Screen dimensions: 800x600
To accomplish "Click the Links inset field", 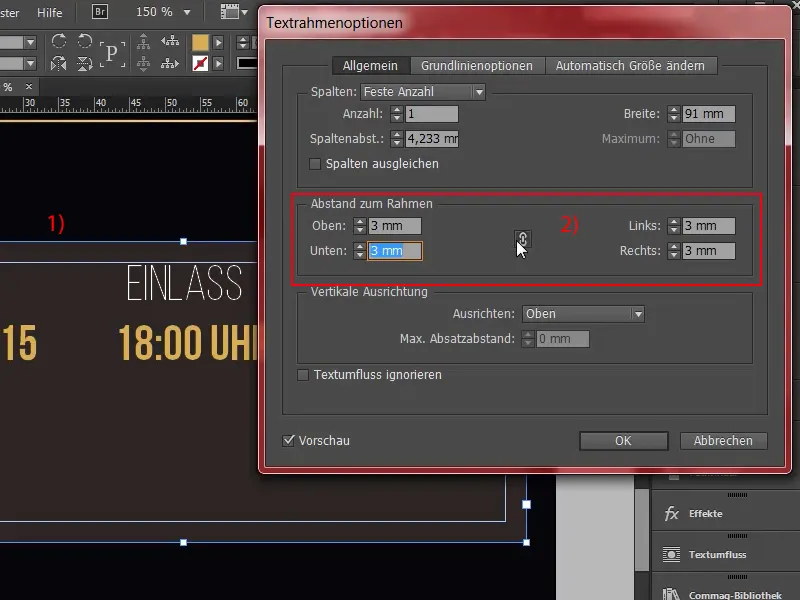I will tap(709, 226).
